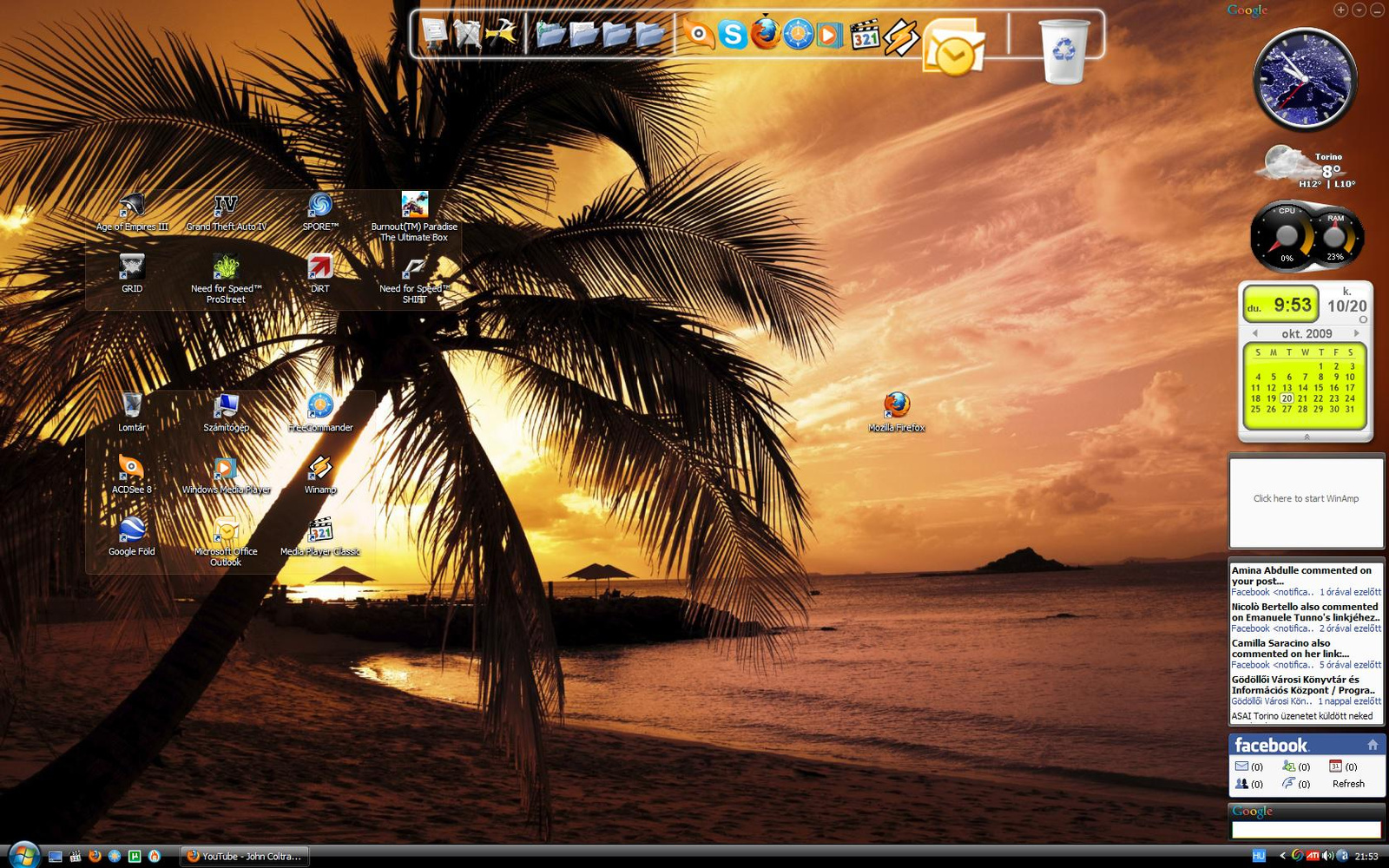Open Grand Theft Auto IV shortcut
The height and width of the screenshot is (868, 1389).
click(x=226, y=213)
